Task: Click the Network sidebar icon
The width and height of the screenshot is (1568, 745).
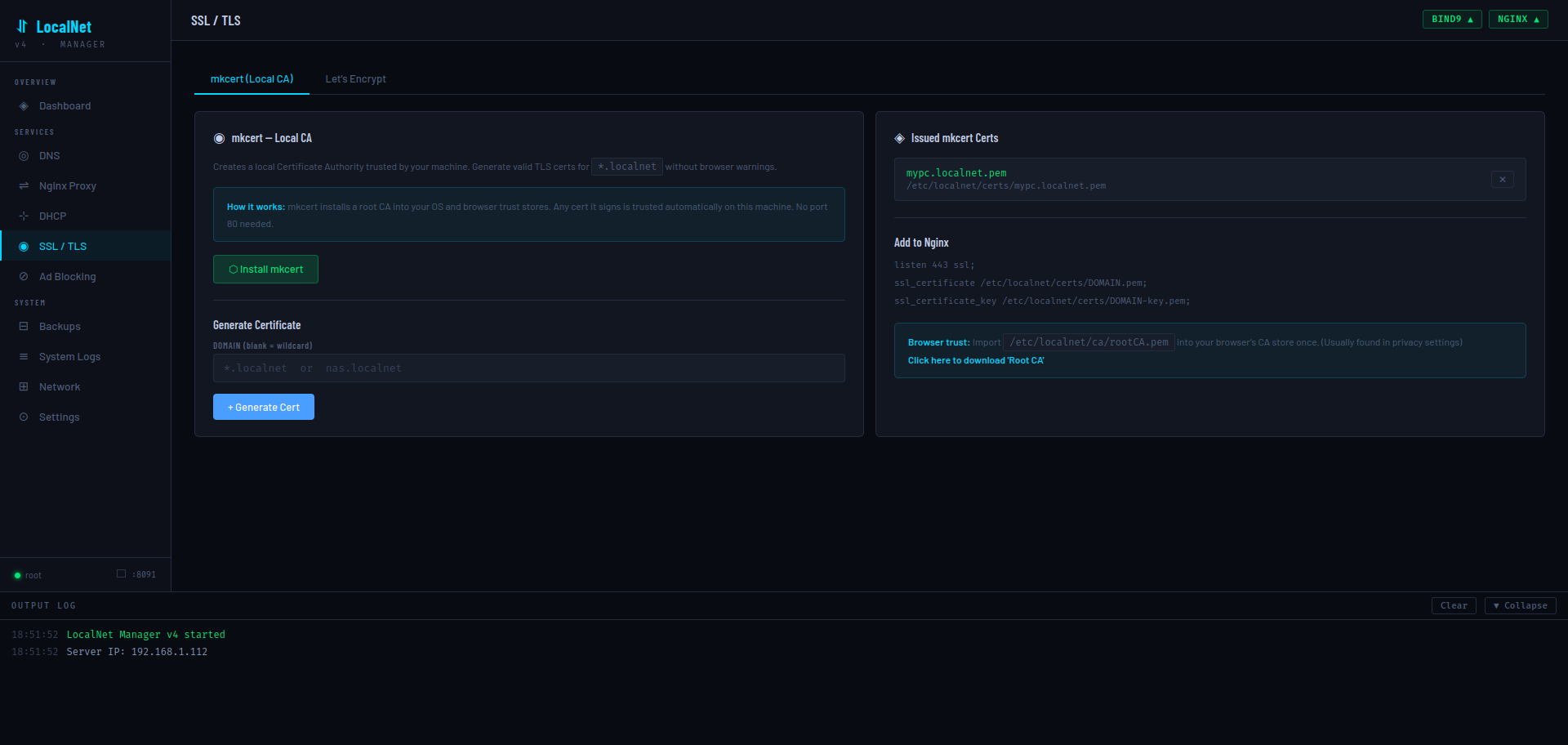Action: point(24,387)
